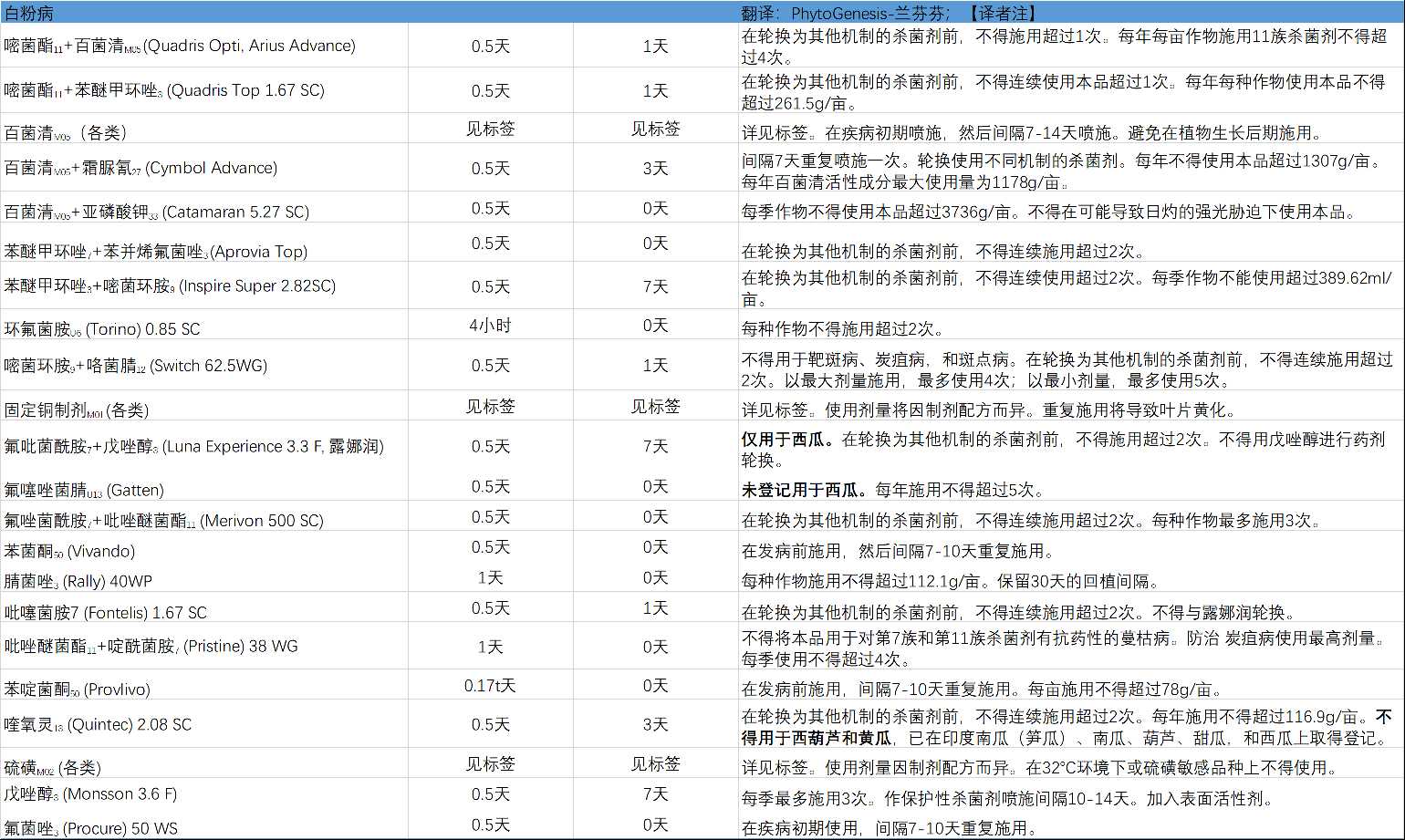
Task: Click the Aprovia Top product cell
Action: (x=204, y=244)
